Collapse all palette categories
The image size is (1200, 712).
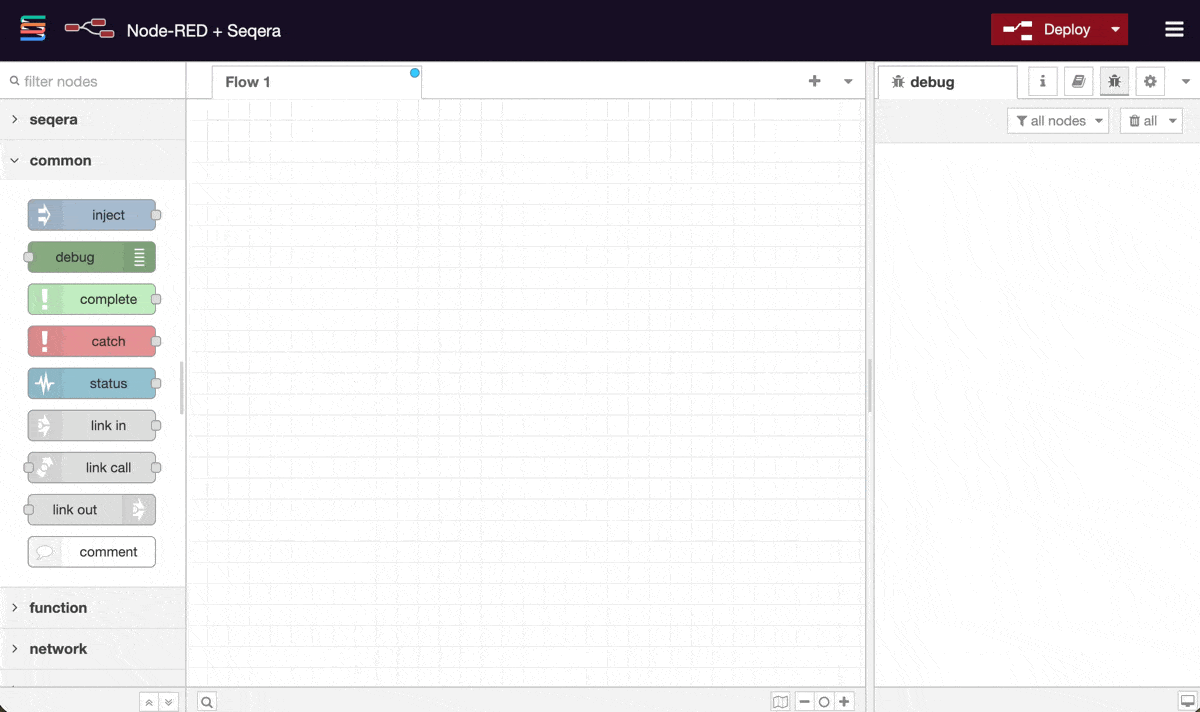pyautogui.click(x=149, y=702)
